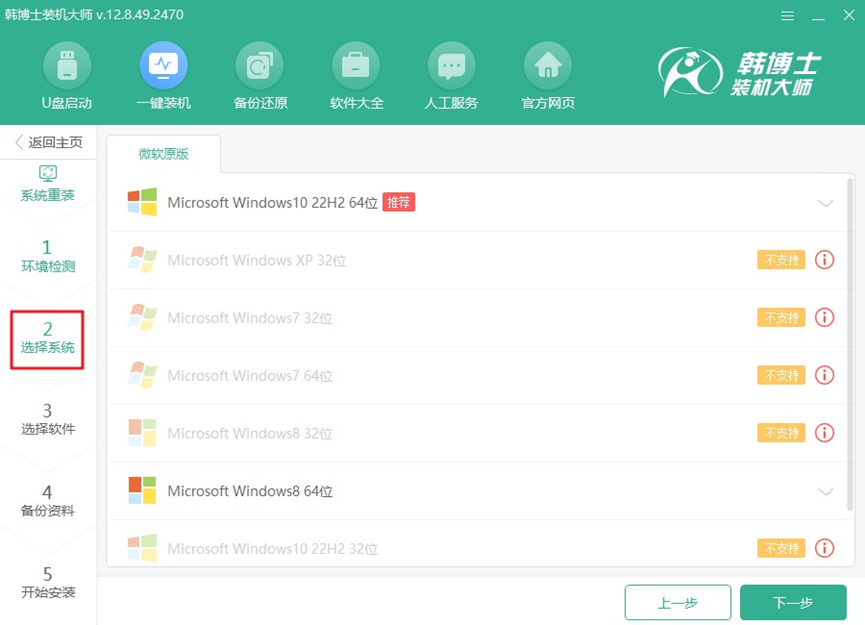Go back via 返回主页
Image resolution: width=865 pixels, height=625 pixels.
point(48,142)
